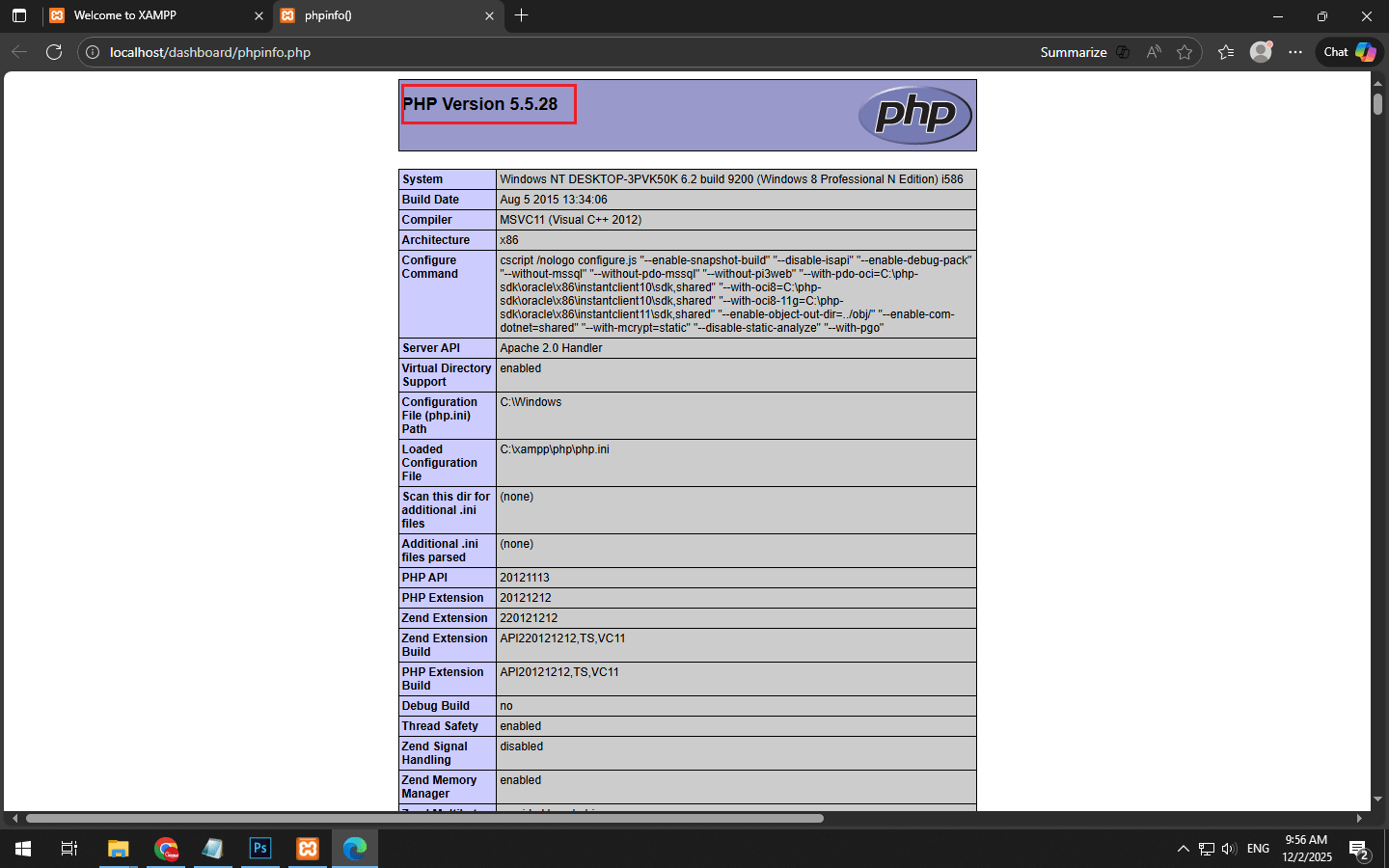The height and width of the screenshot is (868, 1389).
Task: Click the horizontal scrollbar thumb
Action: tap(424, 818)
